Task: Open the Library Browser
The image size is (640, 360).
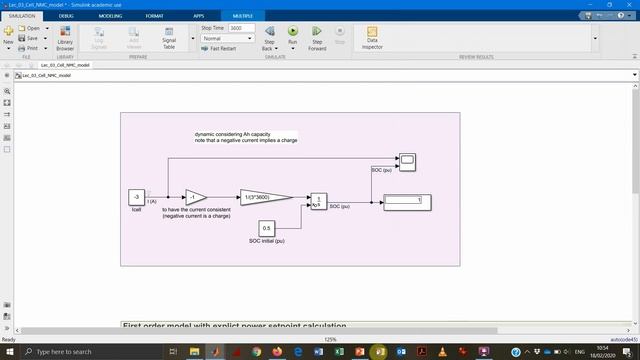Action: pyautogui.click(x=65, y=38)
